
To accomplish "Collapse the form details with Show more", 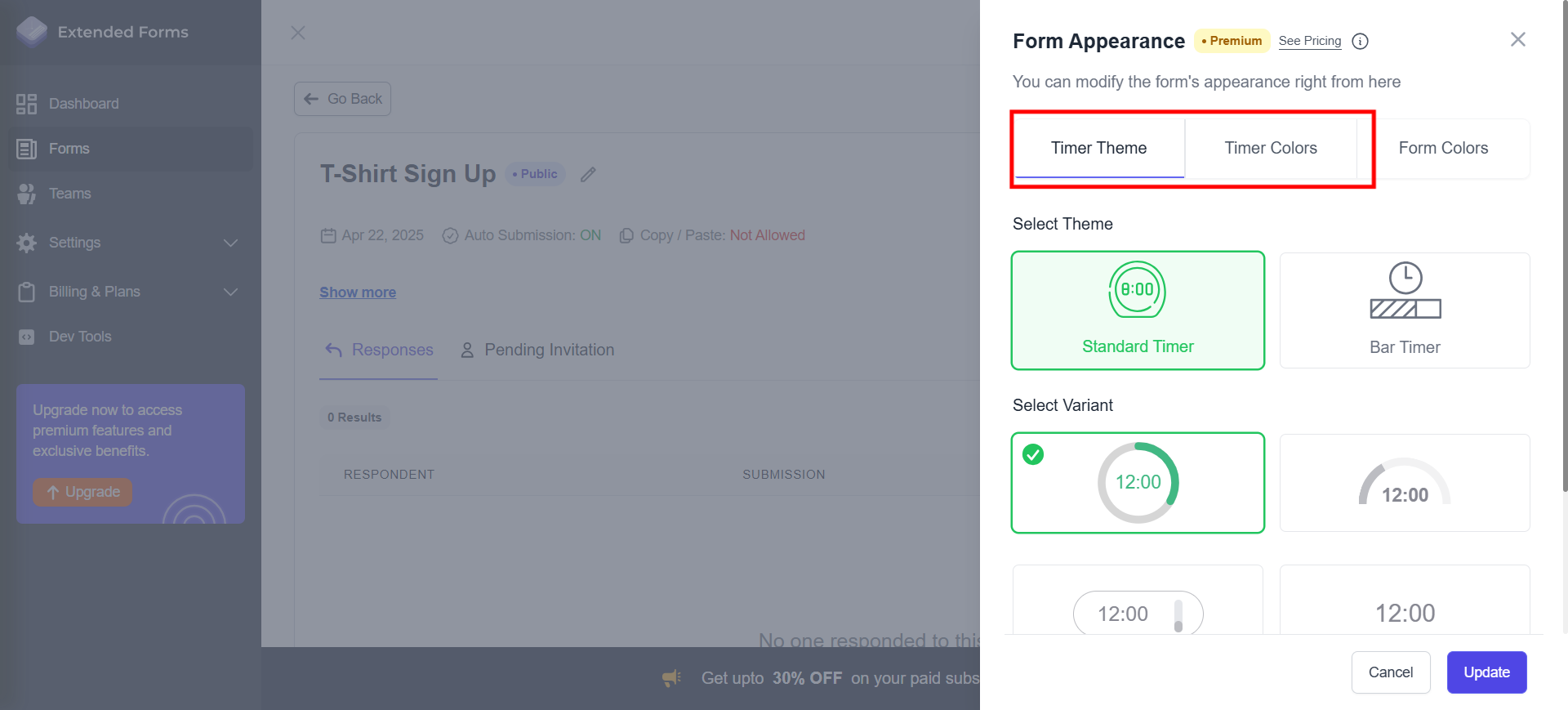I will [x=358, y=292].
